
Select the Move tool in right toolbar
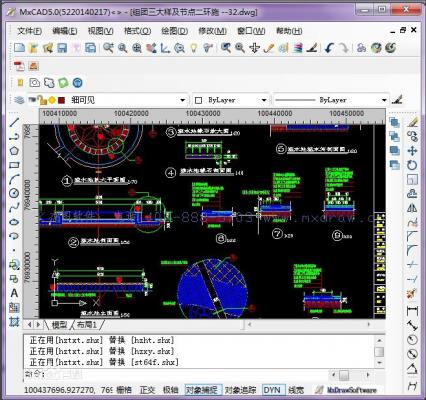[x=412, y=151]
